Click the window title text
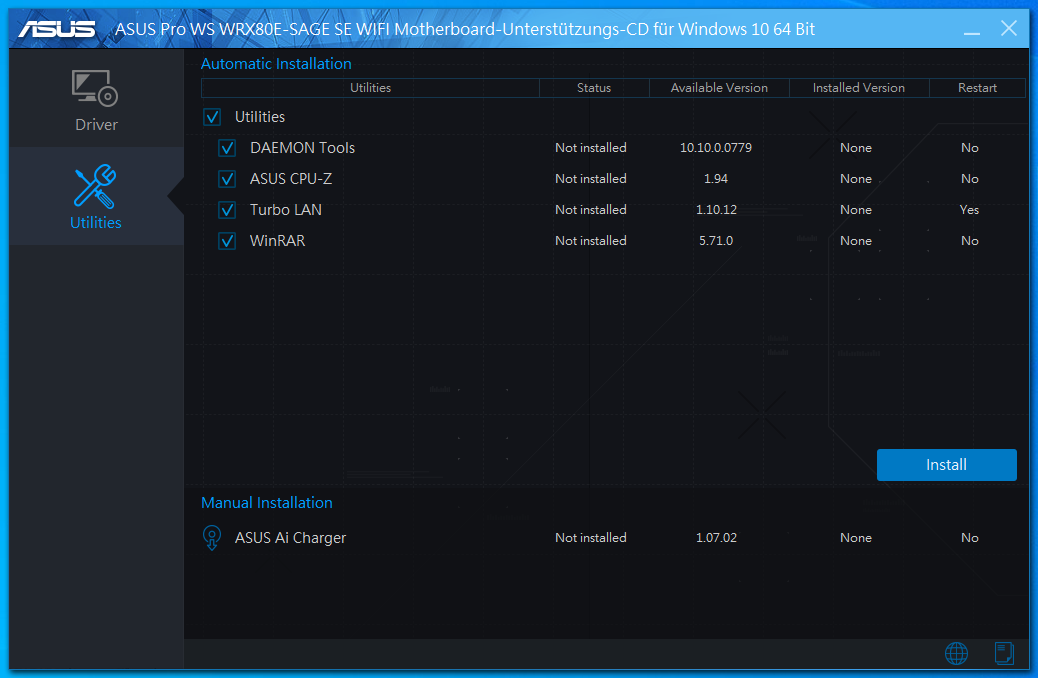1038x678 pixels. point(465,29)
